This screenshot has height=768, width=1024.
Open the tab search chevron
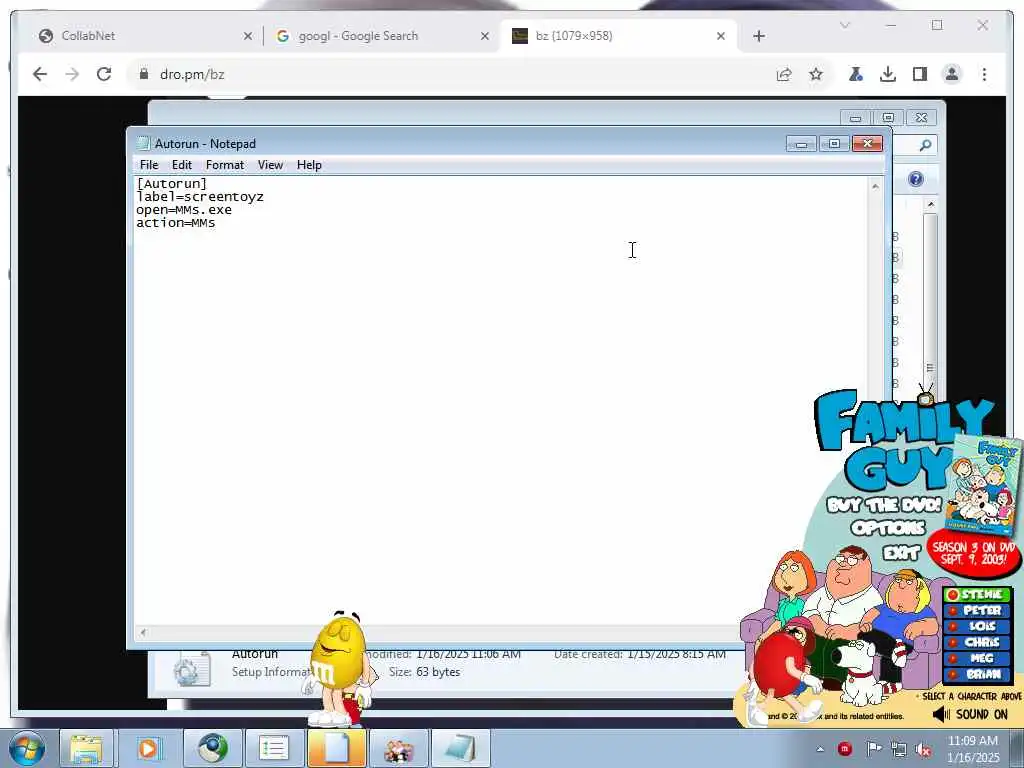[844, 25]
